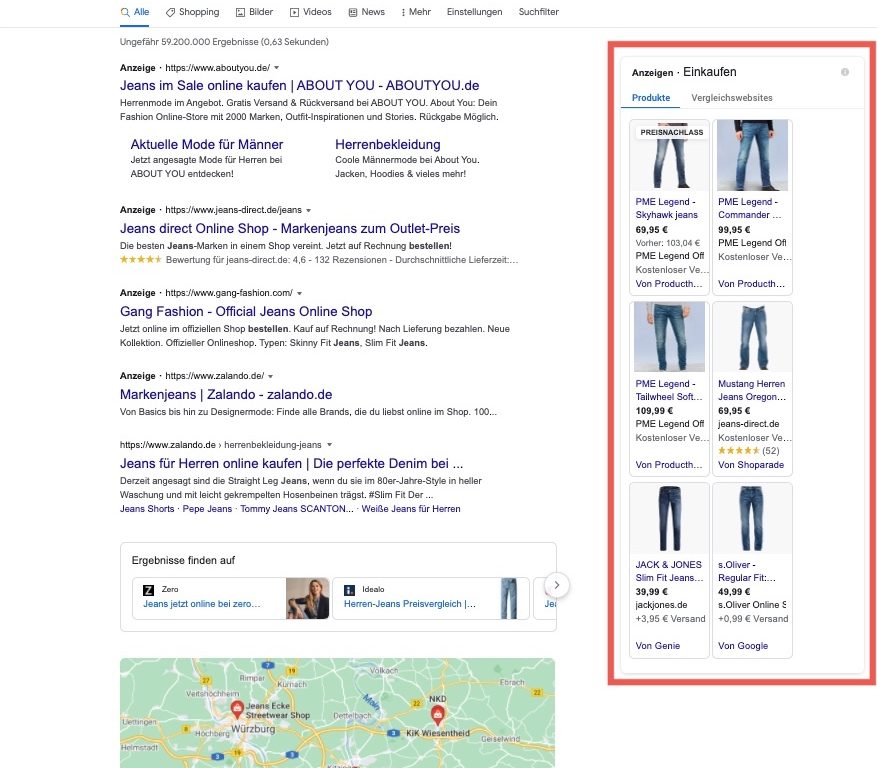
Task: Open the Bilder tab
Action: click(254, 12)
